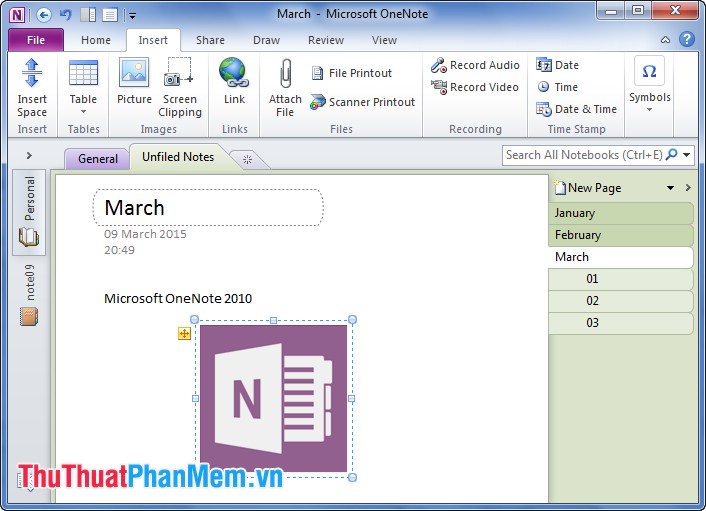This screenshot has width=706, height=511.
Task: Open the February page
Action: [621, 235]
